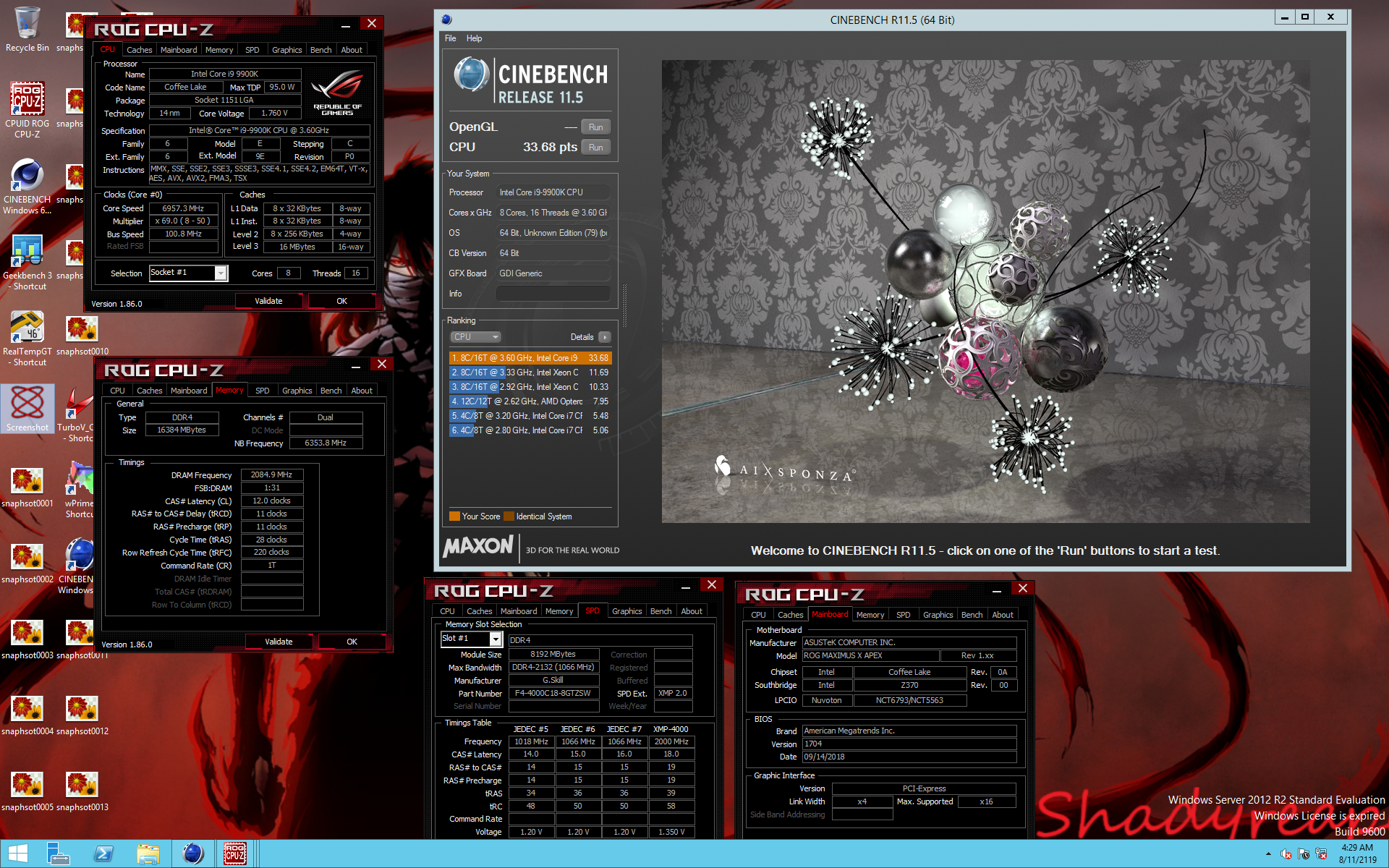Select the snaphsot0010 image file

pyautogui.click(x=82, y=336)
